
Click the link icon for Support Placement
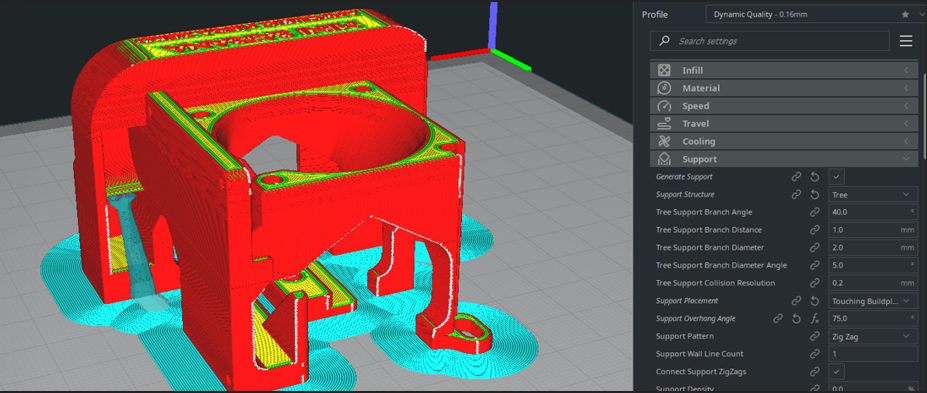[x=796, y=301]
